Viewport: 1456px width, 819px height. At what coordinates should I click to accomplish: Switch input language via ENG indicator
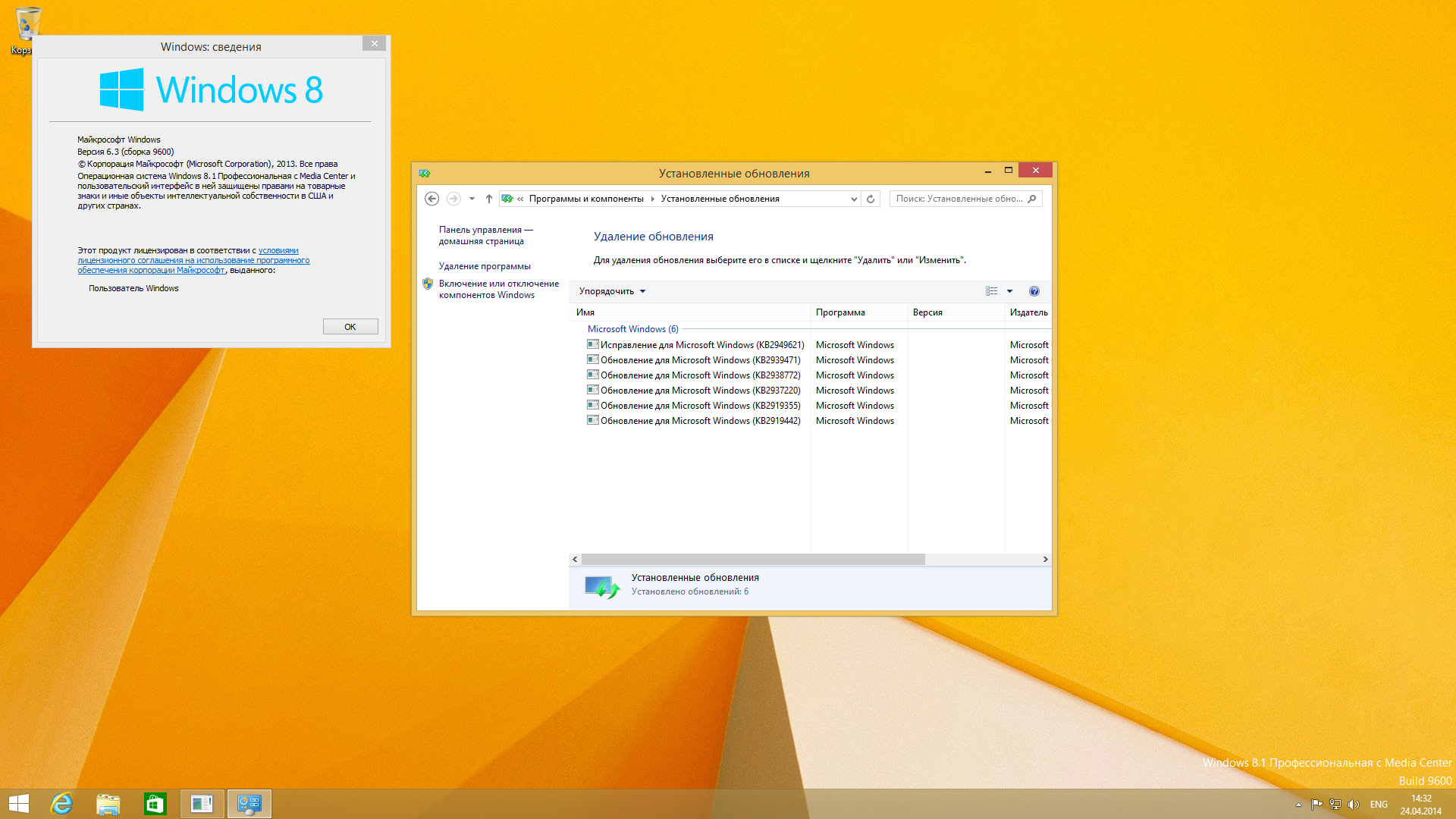coord(1379,805)
